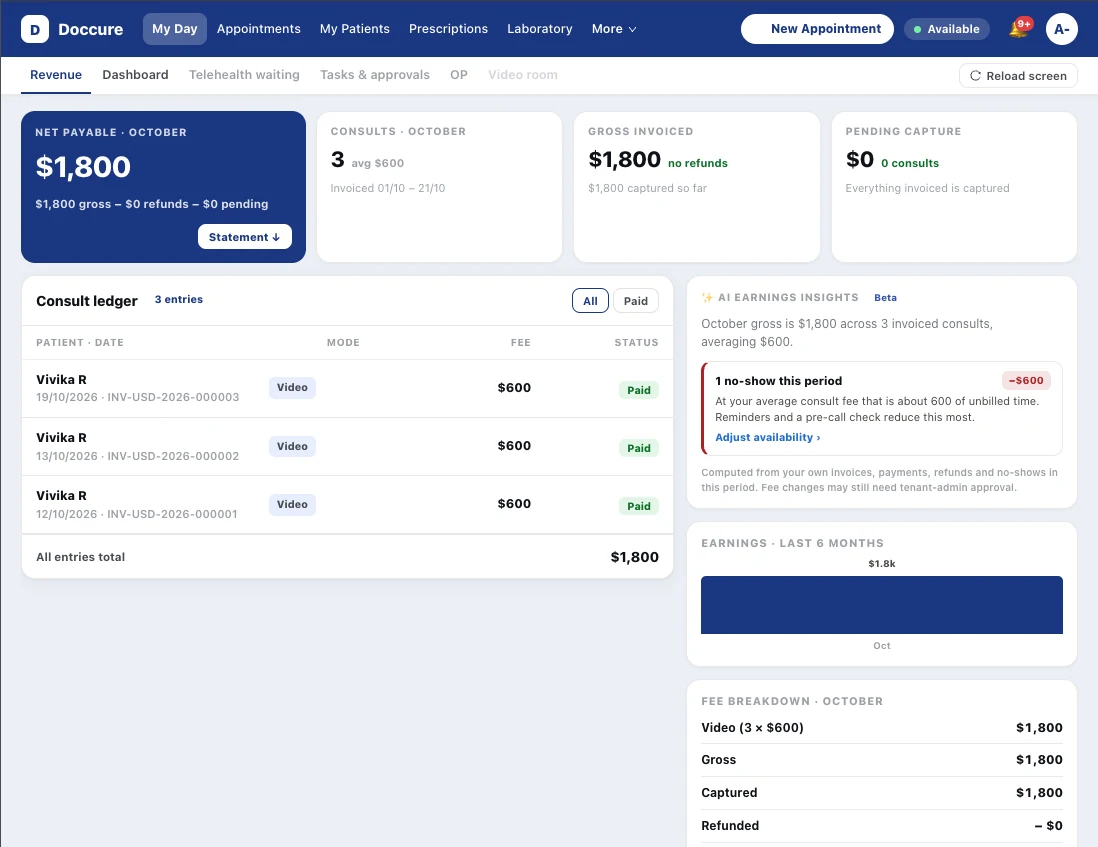Viewport: 1098px width, 847px height.
Task: Click the Video badge on the 12/10/2026 entry
Action: 292,505
